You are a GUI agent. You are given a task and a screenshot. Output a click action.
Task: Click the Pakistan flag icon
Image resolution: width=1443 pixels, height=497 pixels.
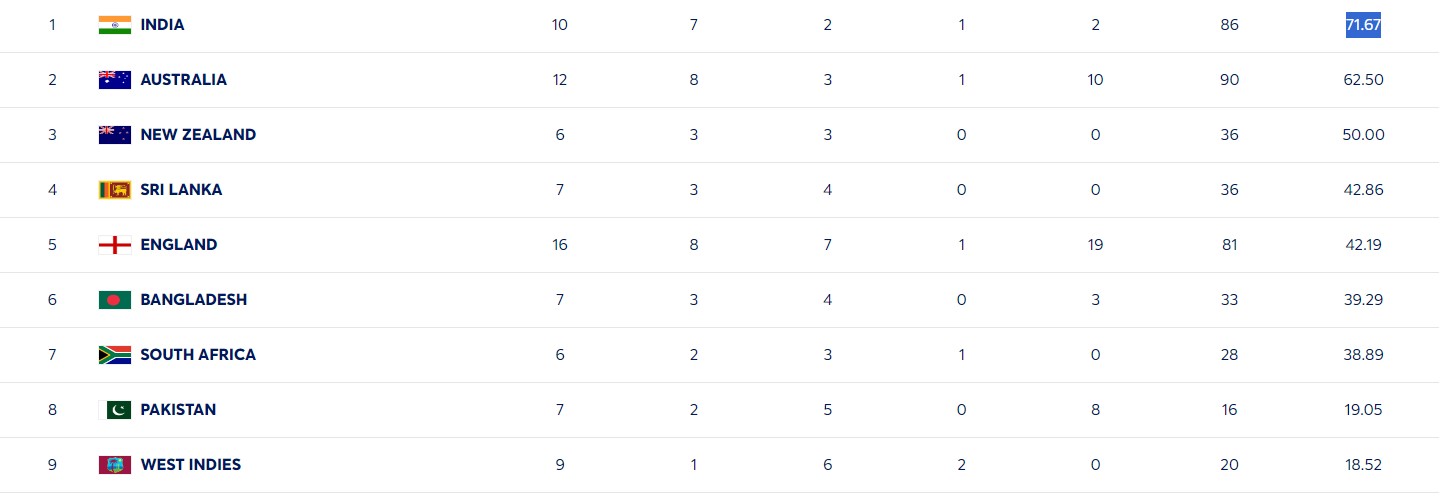pos(119,410)
